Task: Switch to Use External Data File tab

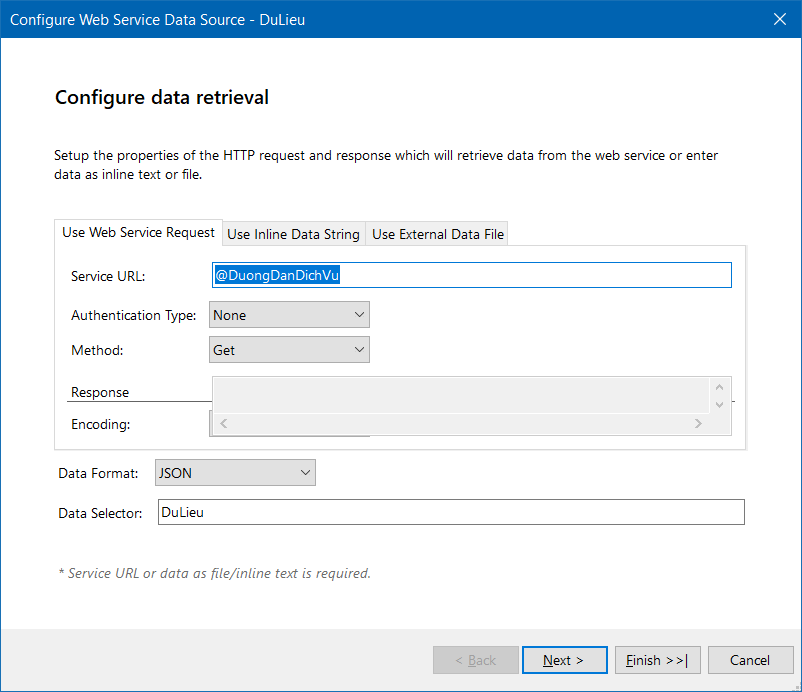Action: (x=438, y=234)
